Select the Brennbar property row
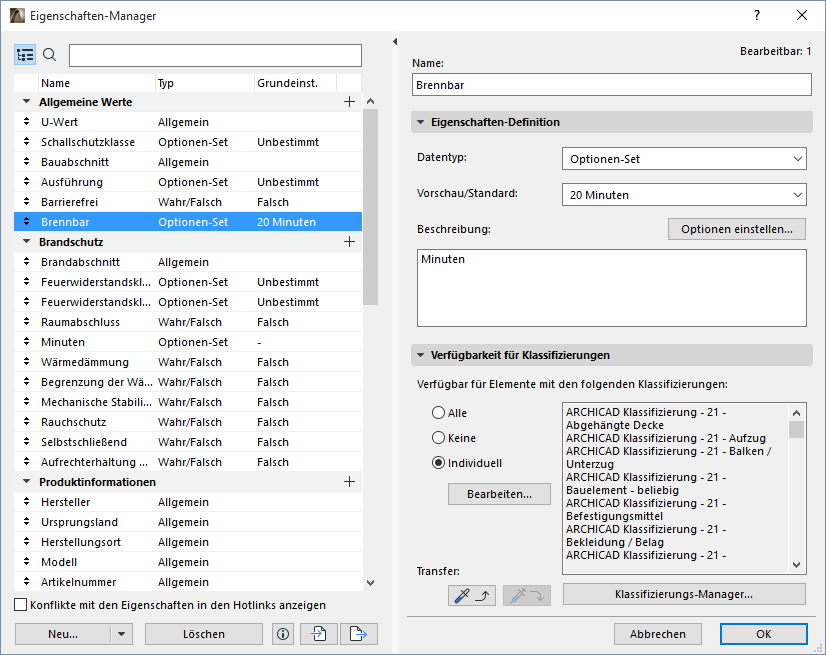The width and height of the screenshot is (826, 655). pos(188,222)
